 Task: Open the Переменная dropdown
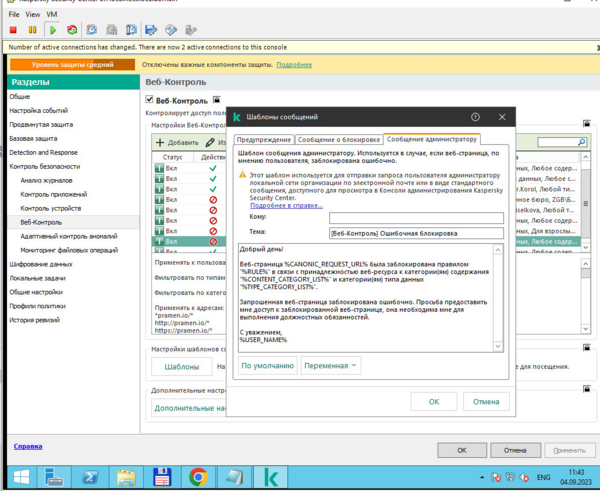point(331,366)
